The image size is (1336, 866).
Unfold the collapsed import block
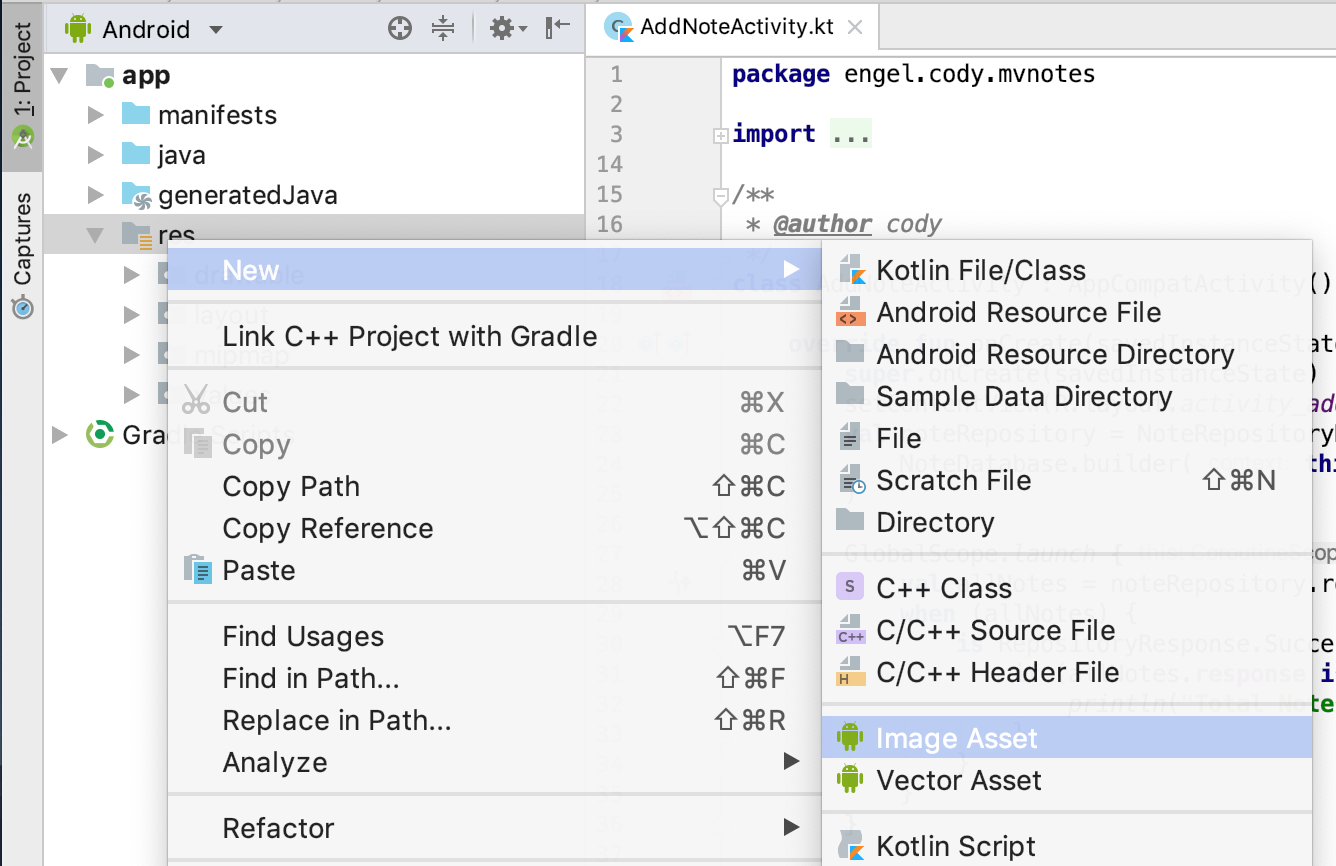[720, 135]
